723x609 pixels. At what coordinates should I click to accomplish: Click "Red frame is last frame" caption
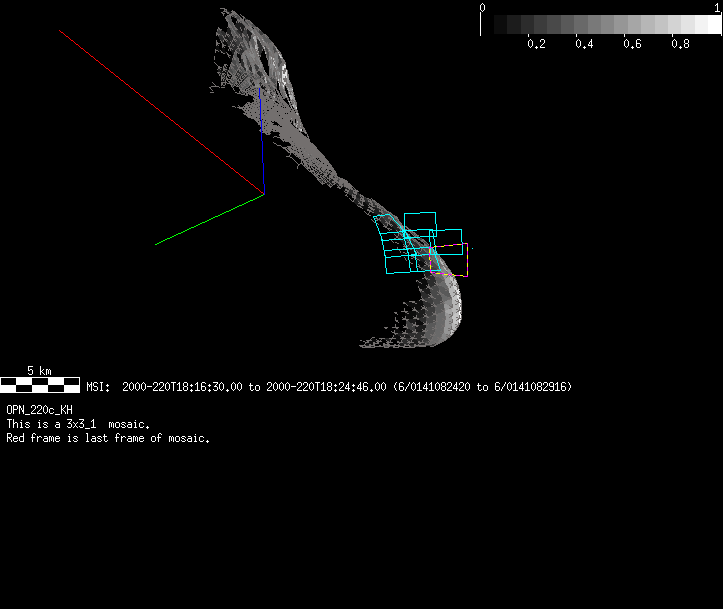point(108,438)
